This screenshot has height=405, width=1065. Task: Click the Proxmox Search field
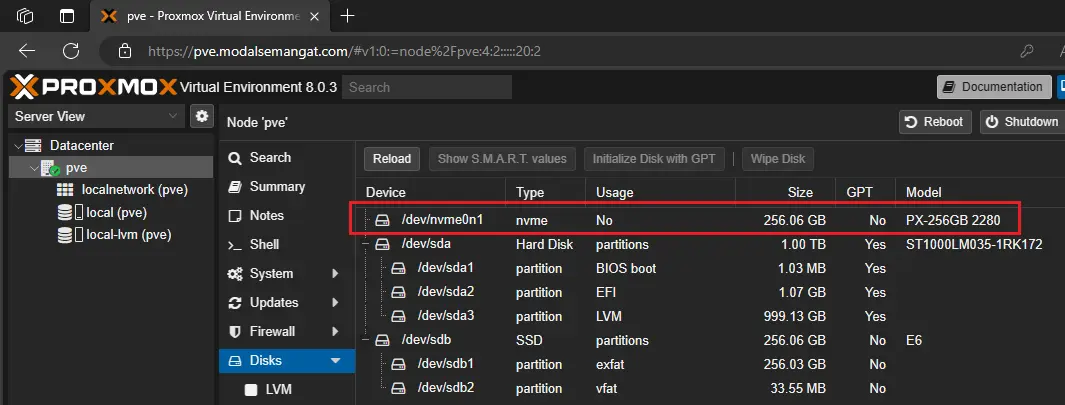coord(427,87)
